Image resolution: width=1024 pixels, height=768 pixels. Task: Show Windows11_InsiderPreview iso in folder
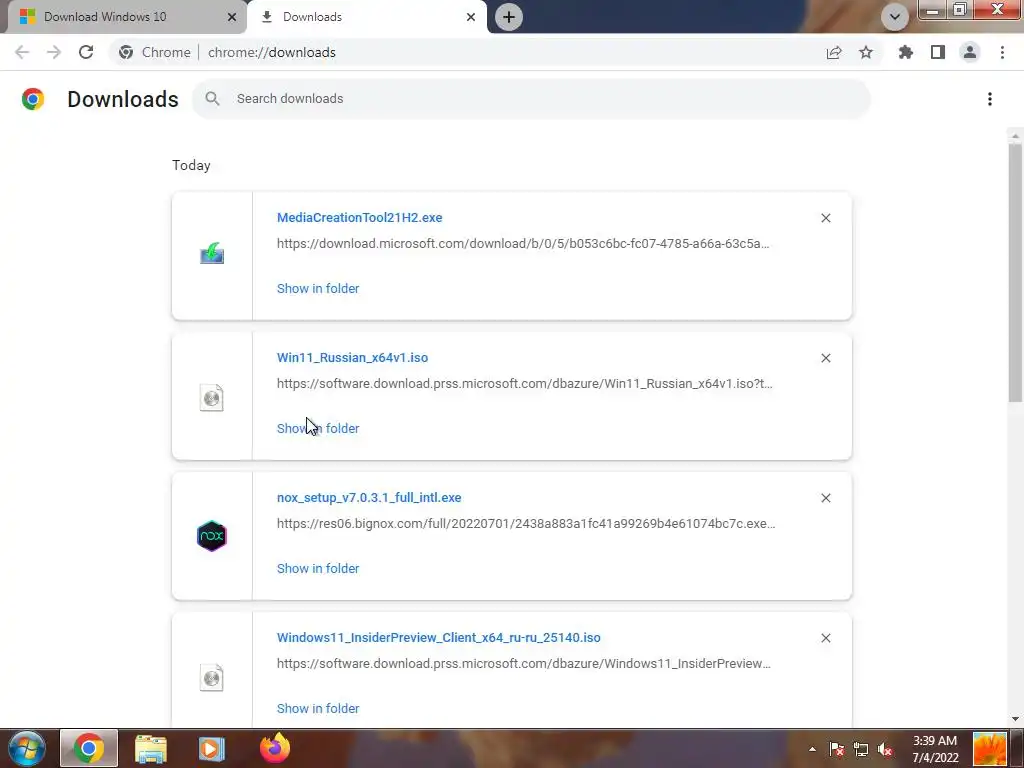[318, 709]
